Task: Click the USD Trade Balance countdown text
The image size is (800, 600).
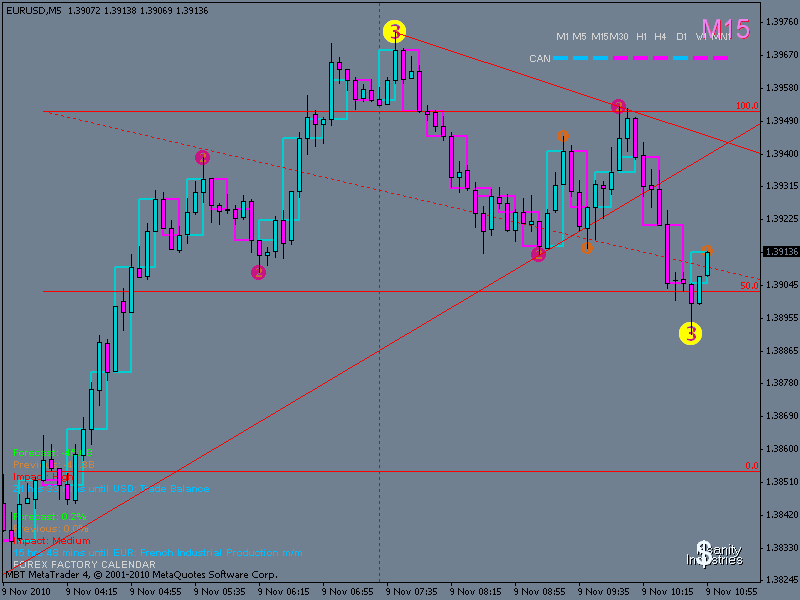Action: click(111, 489)
